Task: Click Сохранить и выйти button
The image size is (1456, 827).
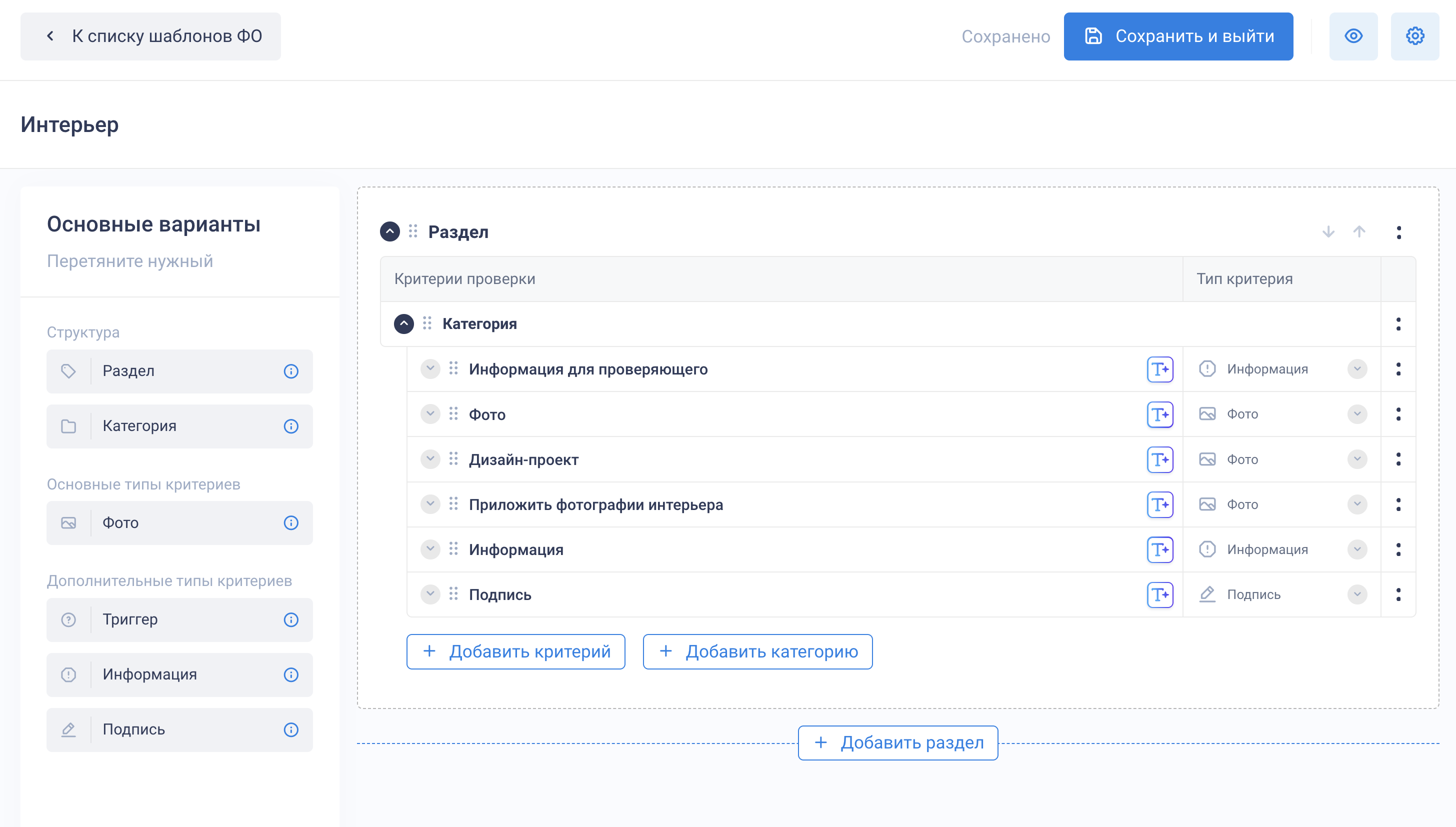Action: tap(1178, 36)
